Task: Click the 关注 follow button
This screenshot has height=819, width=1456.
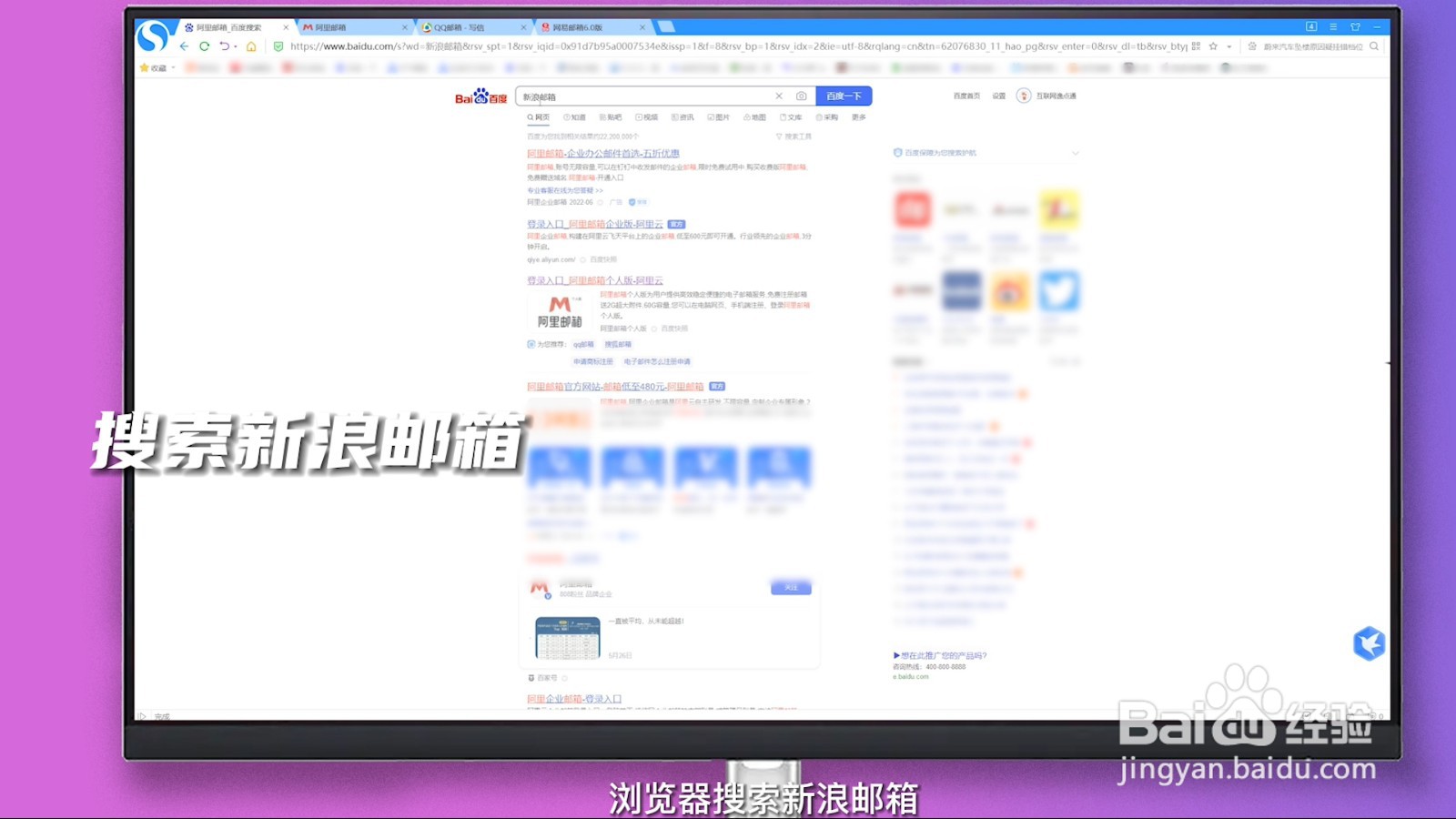Action: coord(791,588)
